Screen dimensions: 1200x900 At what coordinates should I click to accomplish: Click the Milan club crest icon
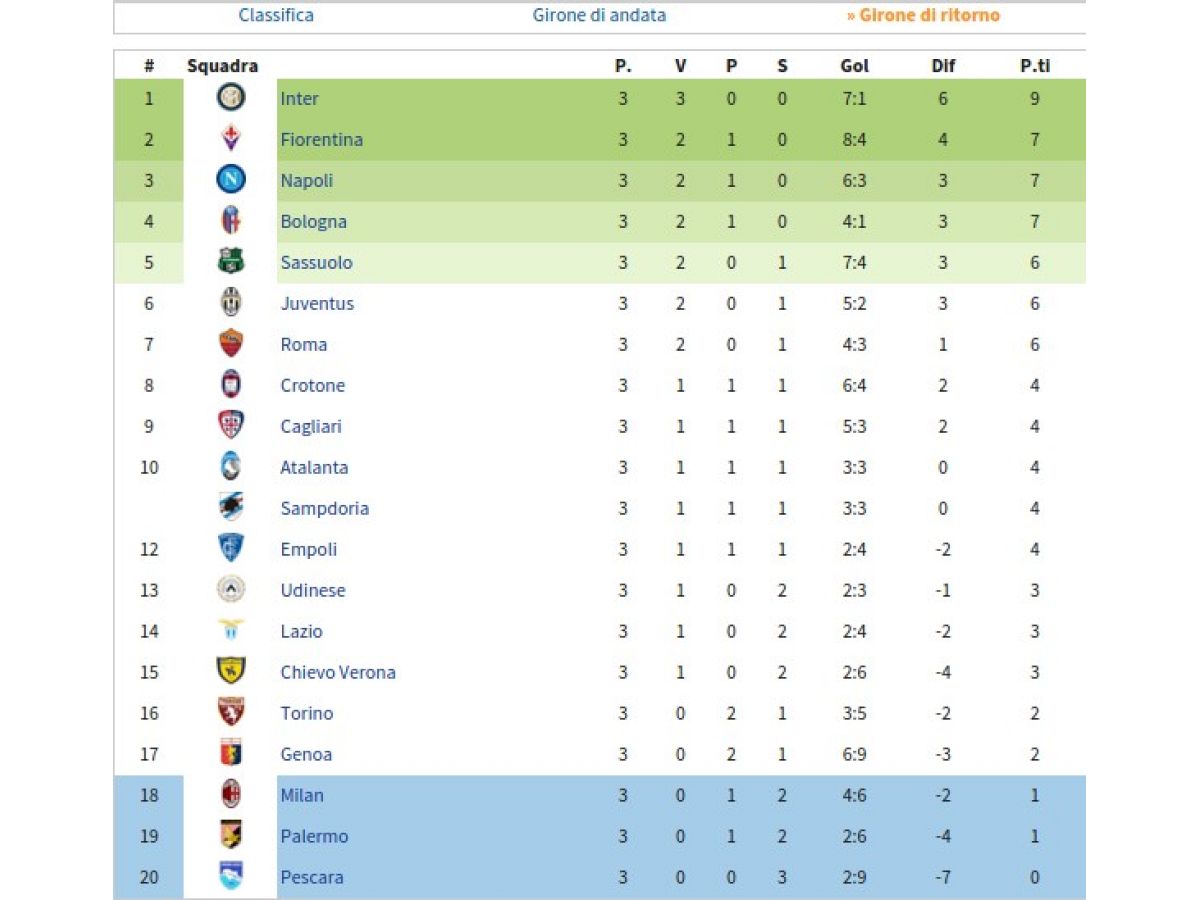point(231,795)
